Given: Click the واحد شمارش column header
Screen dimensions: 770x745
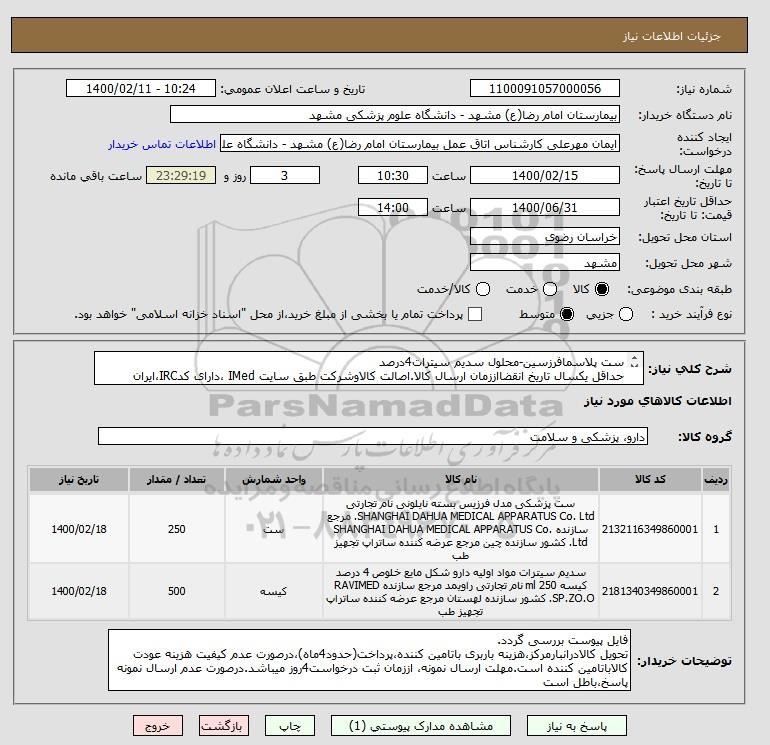Looking at the screenshot, I should pos(274,479).
